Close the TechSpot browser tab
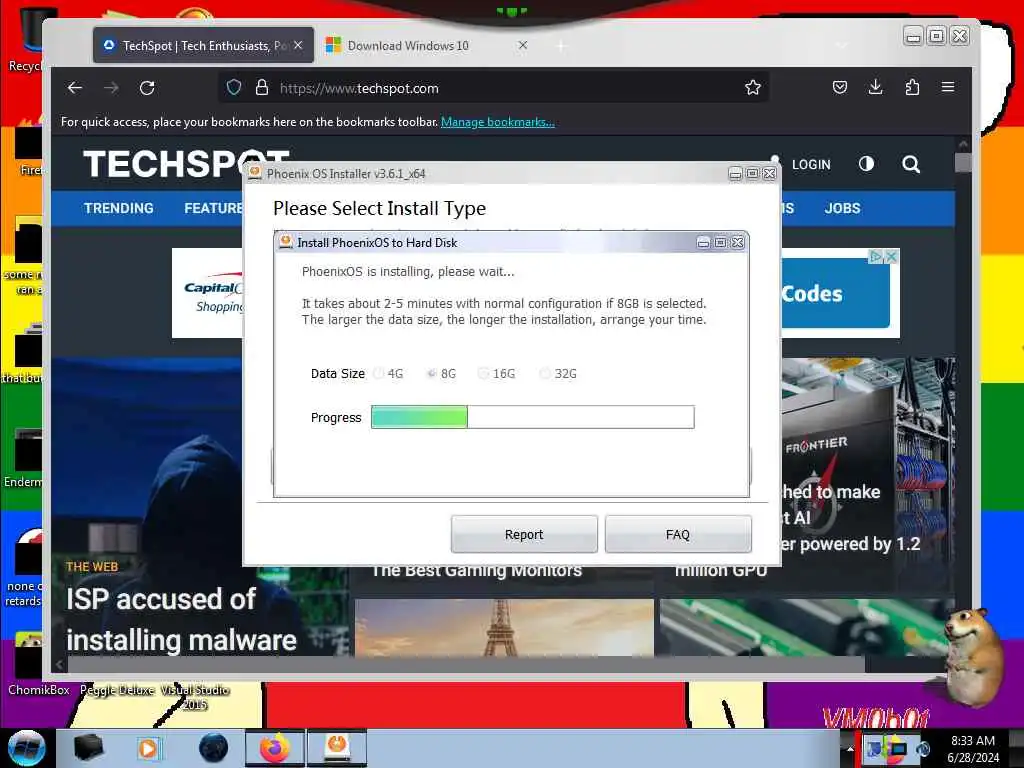Image resolution: width=1024 pixels, height=768 pixels. (x=298, y=45)
